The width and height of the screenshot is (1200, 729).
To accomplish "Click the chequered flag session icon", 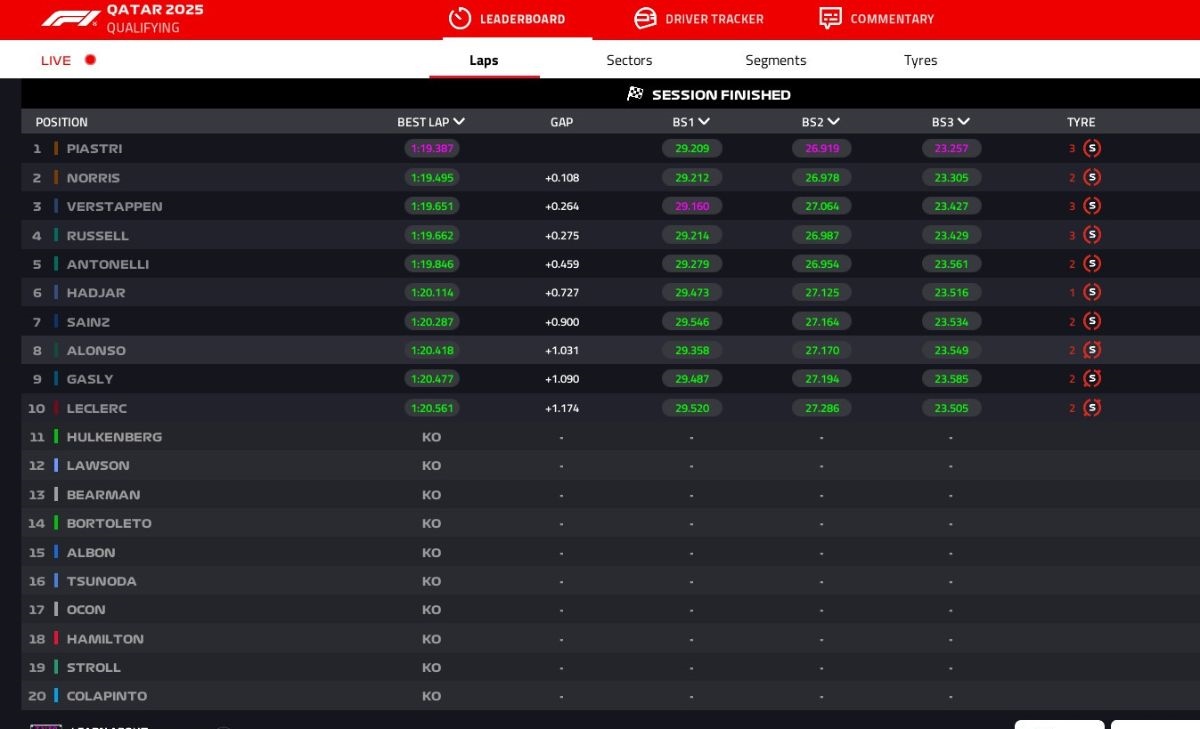I will coord(635,94).
